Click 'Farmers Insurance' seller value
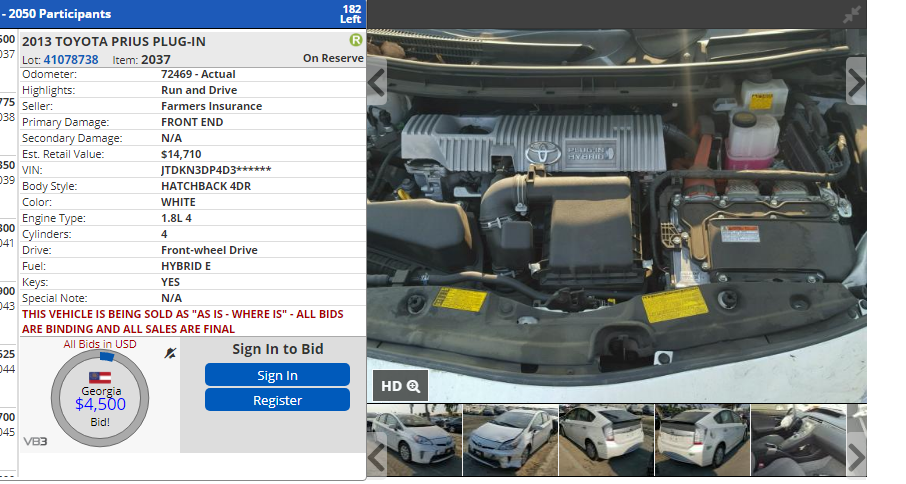 211,106
